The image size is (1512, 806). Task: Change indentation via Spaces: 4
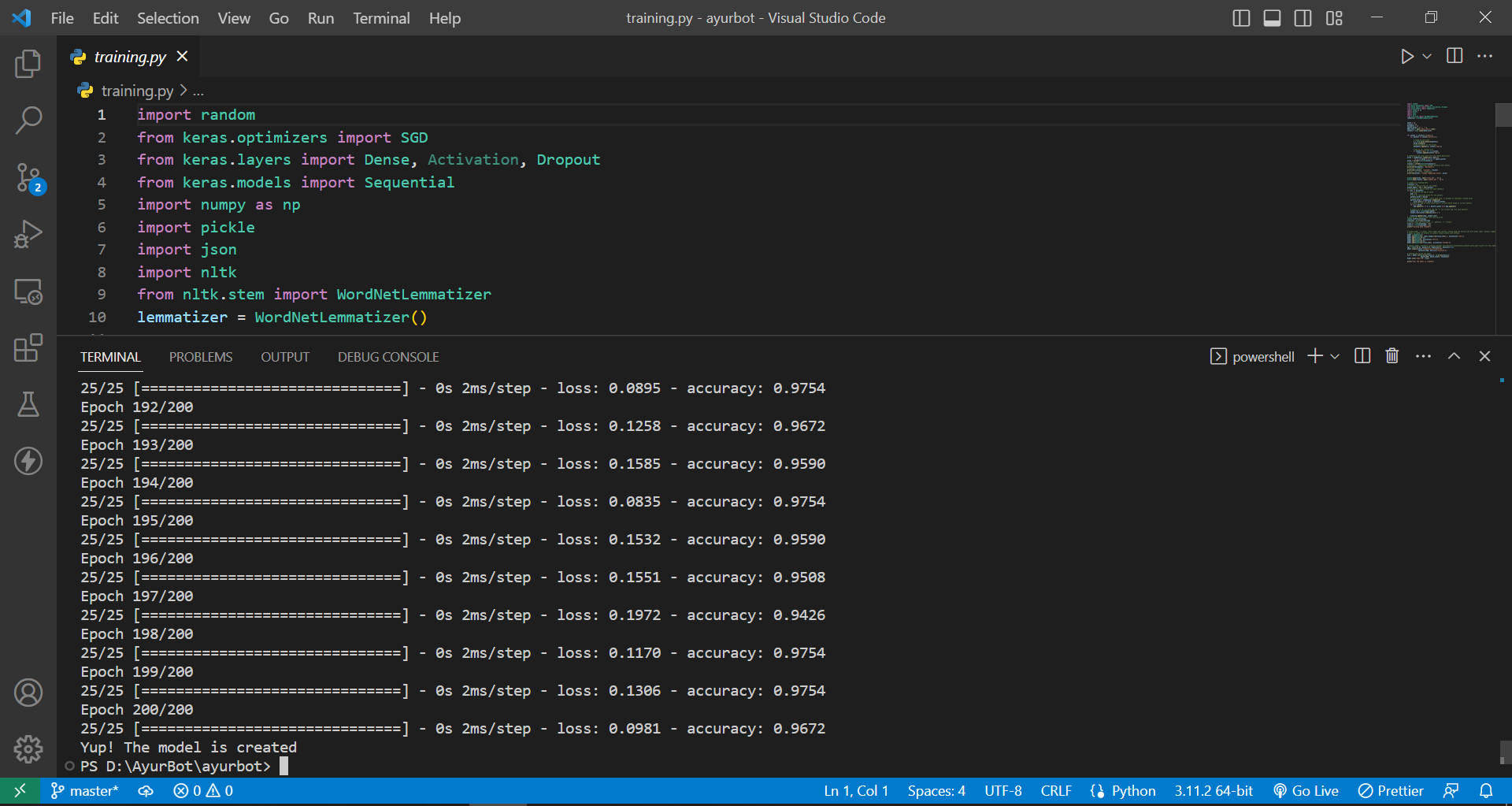[936, 790]
